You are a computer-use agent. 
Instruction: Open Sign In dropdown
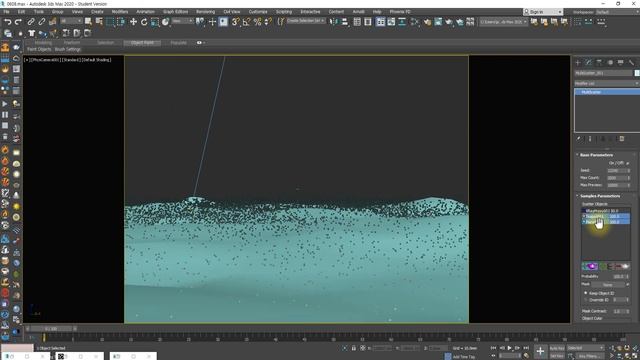[x=543, y=12]
